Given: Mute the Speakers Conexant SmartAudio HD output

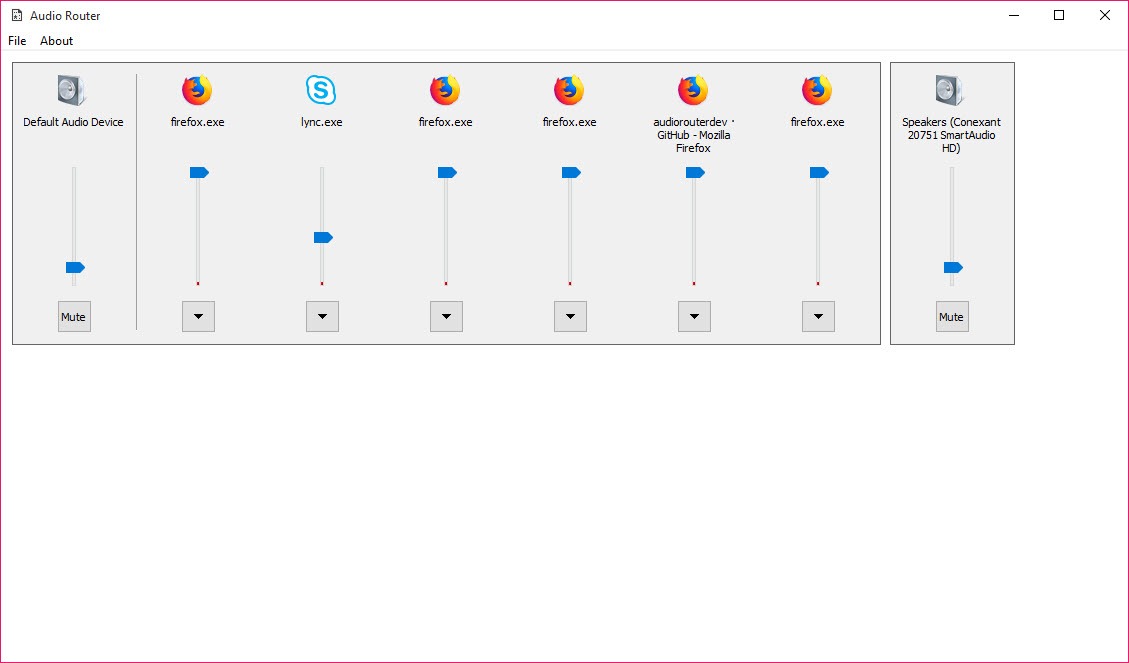Looking at the screenshot, I should 951,317.
